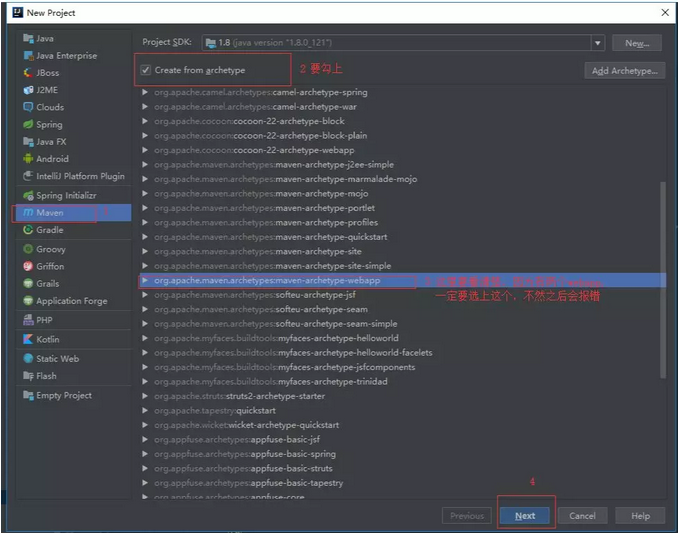Screen dimensions: 679x533
Task: Click the Grails icon
Action: pos(28,284)
